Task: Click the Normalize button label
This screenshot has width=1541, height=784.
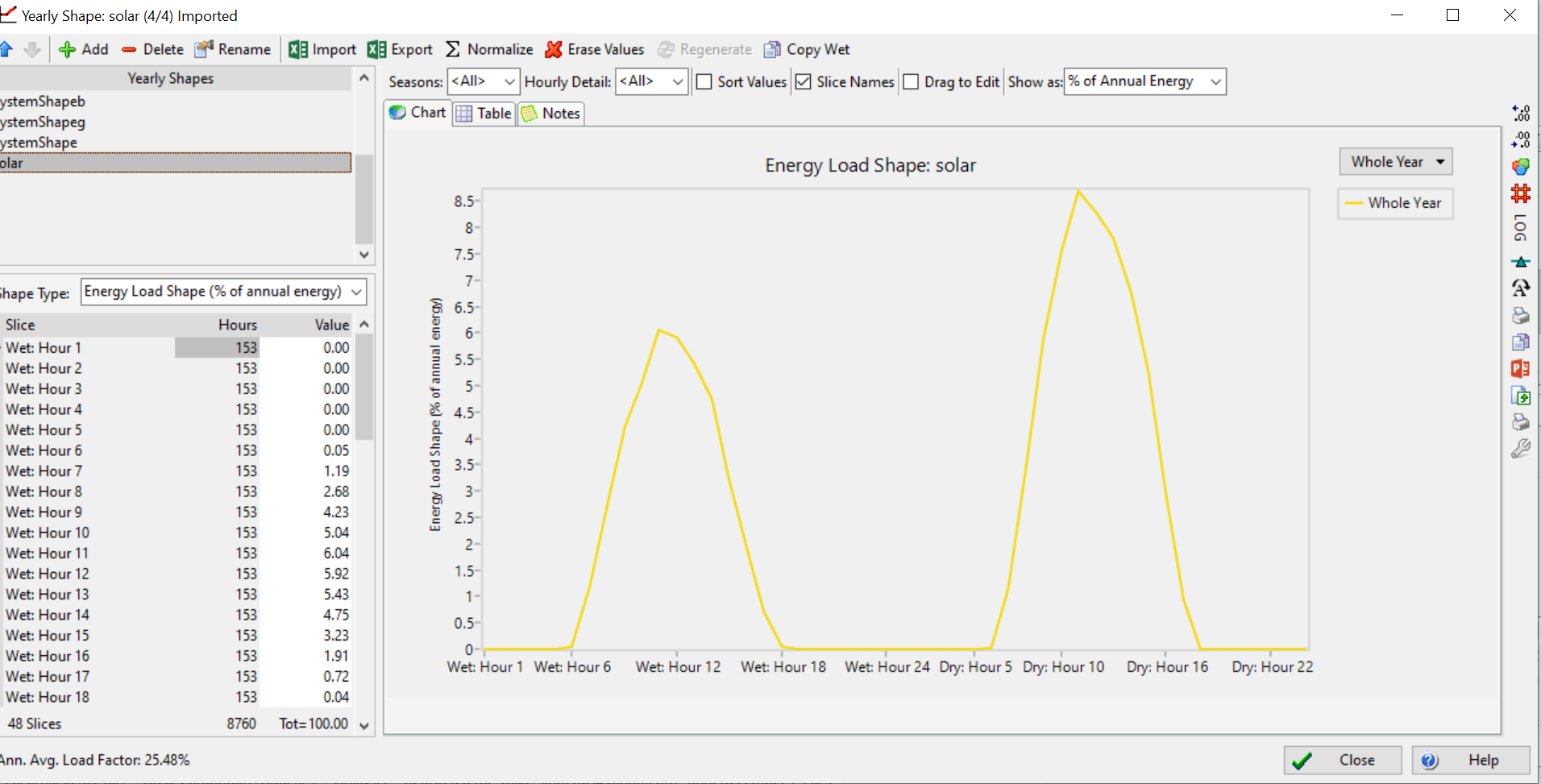Action: click(x=501, y=50)
